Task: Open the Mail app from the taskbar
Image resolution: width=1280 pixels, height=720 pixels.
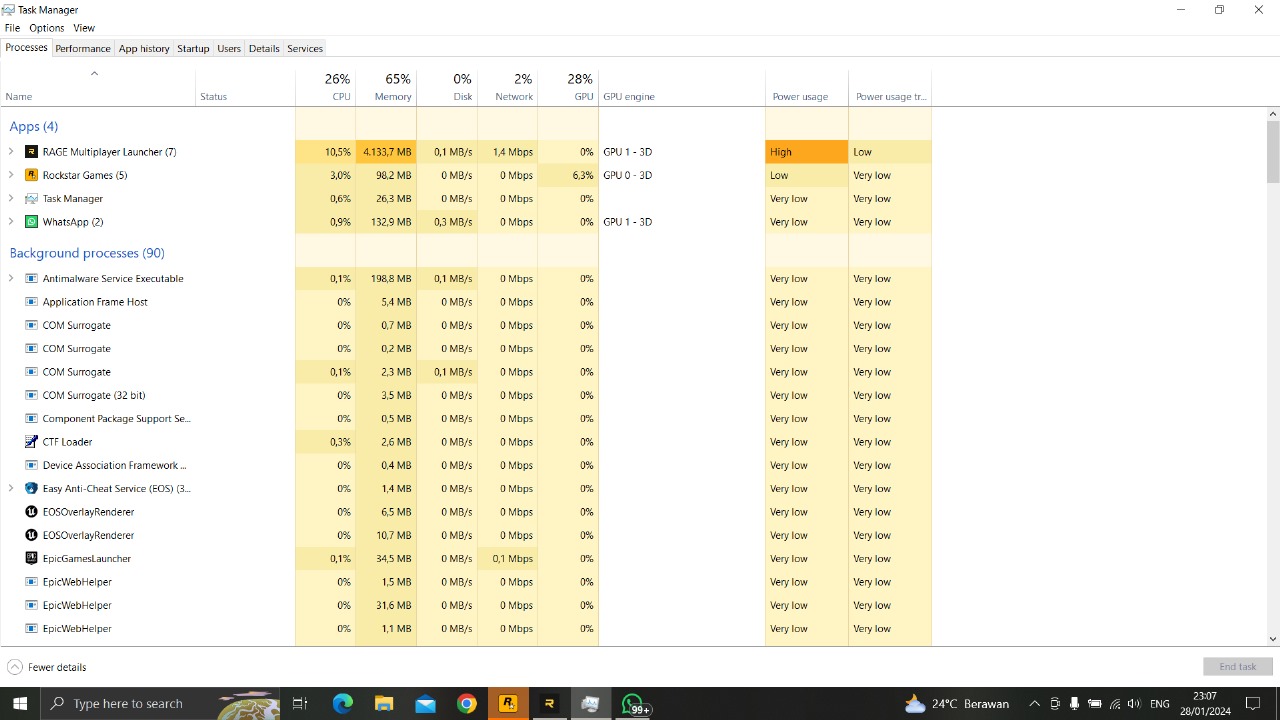Action: [x=425, y=704]
